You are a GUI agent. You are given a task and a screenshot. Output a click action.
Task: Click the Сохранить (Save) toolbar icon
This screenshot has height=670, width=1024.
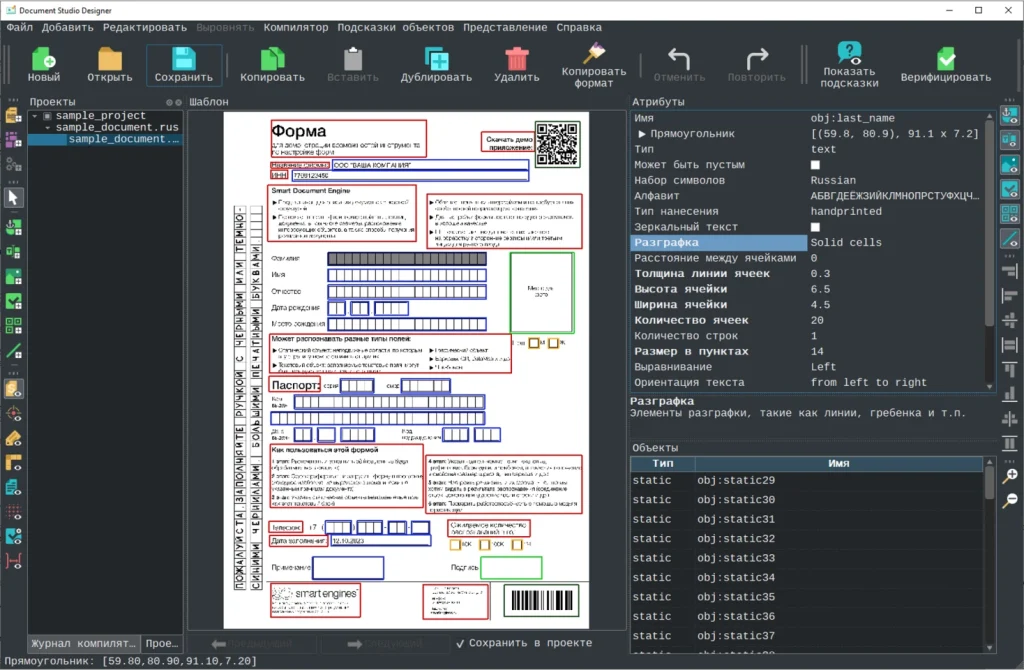click(x=183, y=58)
